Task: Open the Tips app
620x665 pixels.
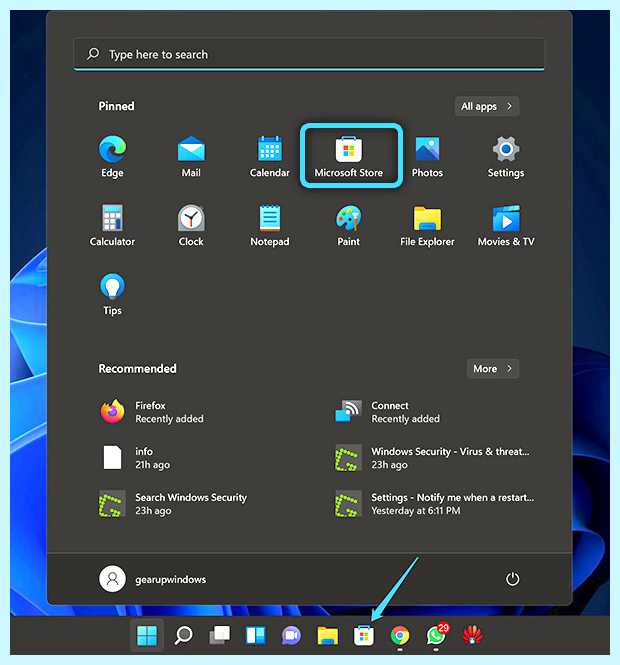Action: pos(112,294)
